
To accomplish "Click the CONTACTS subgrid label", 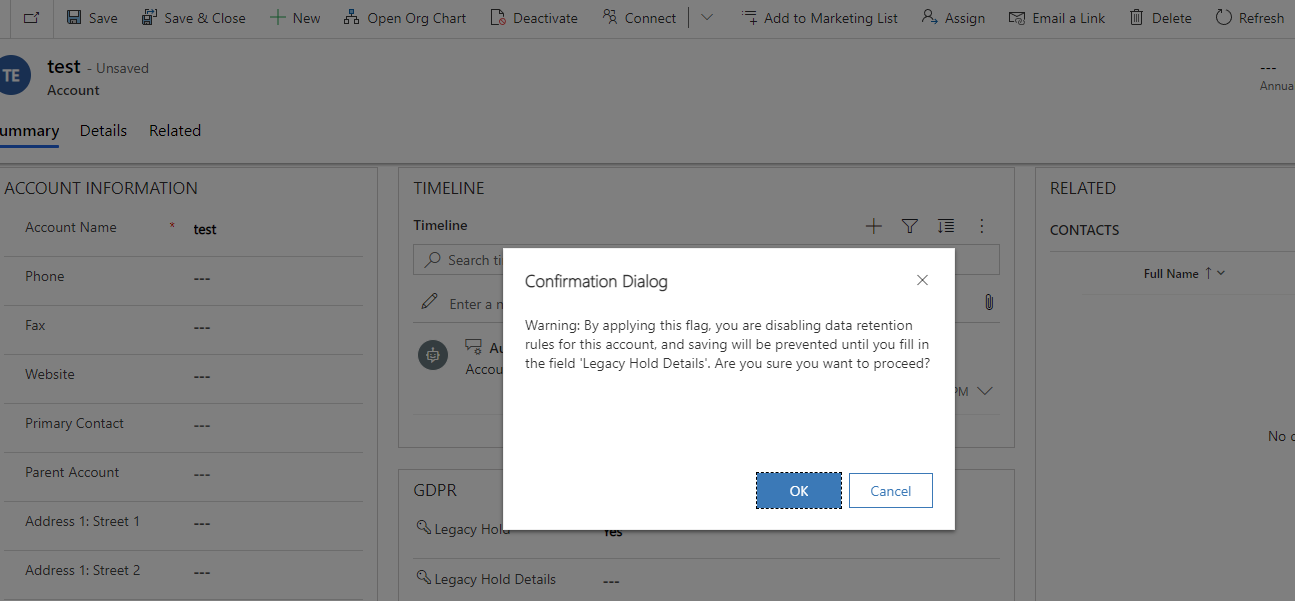I will [x=1084, y=230].
